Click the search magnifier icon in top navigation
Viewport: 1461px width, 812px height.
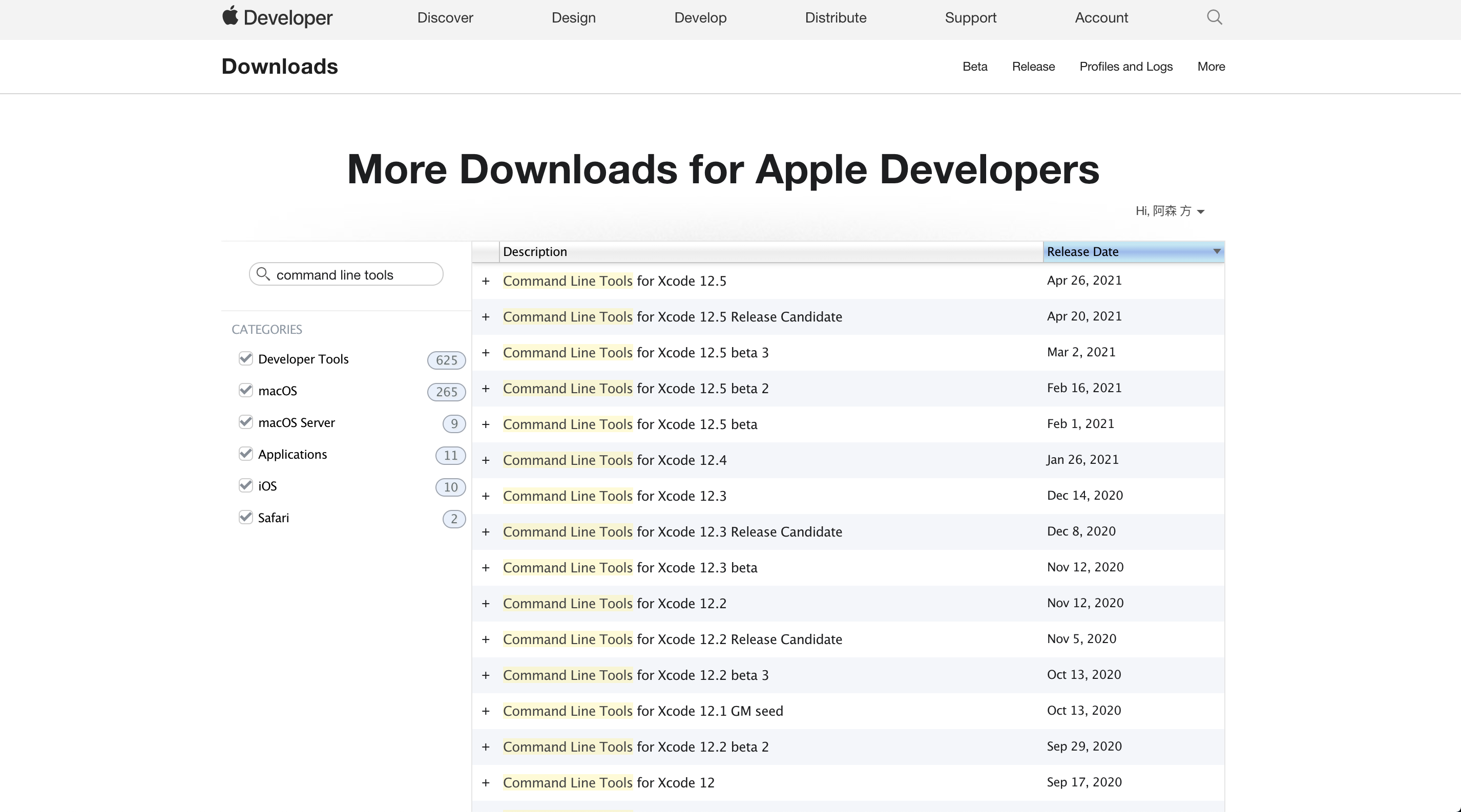(x=1214, y=17)
